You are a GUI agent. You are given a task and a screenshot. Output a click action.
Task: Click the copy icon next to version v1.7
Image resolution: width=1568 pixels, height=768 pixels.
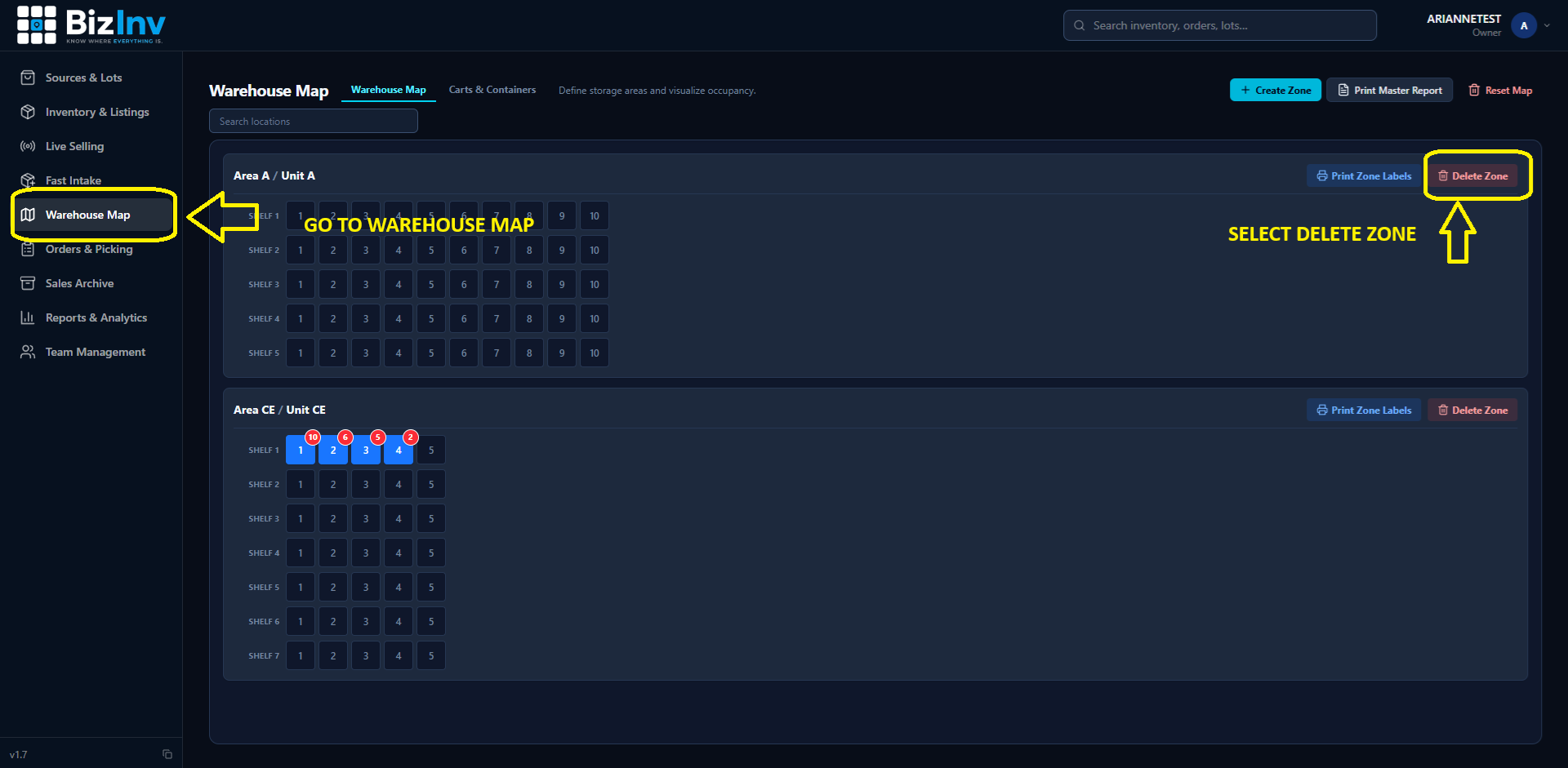[x=167, y=754]
